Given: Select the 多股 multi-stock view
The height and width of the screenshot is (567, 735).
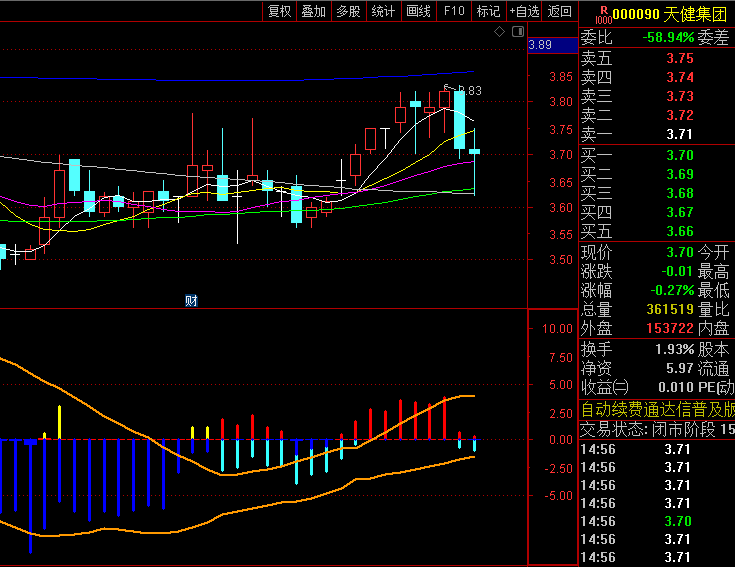Looking at the screenshot, I should pyautogui.click(x=348, y=11).
